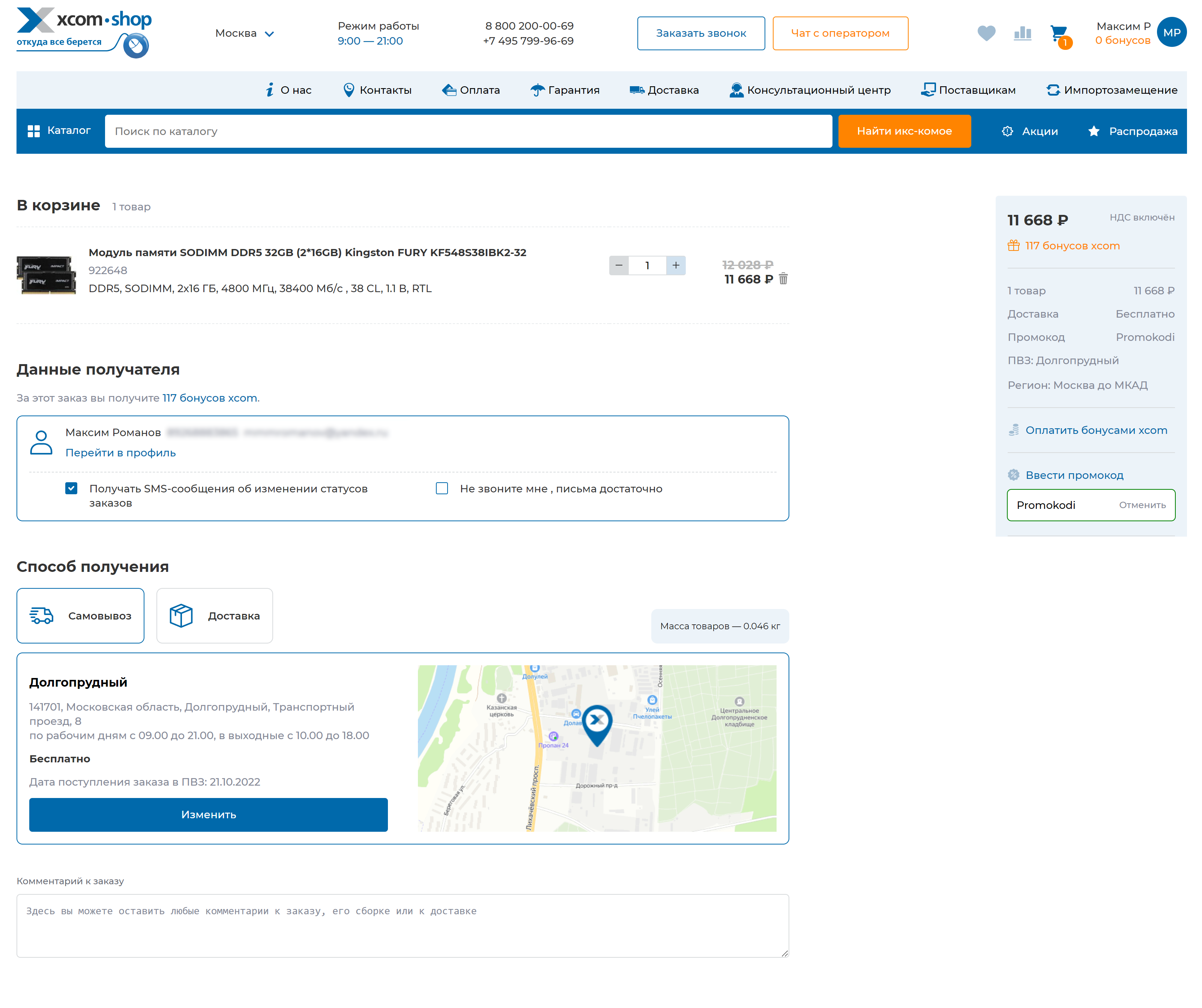Click Масса товаров — 0.046 кг label
Image resolution: width=1202 pixels, height=1008 pixels.
[720, 626]
